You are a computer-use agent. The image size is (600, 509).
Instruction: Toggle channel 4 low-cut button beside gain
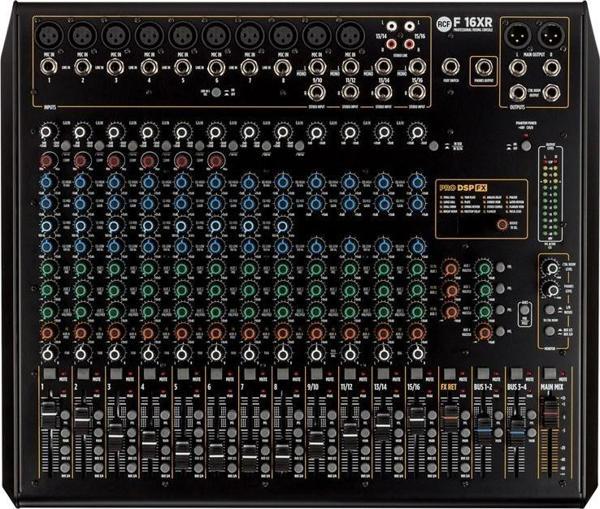pos(166,145)
